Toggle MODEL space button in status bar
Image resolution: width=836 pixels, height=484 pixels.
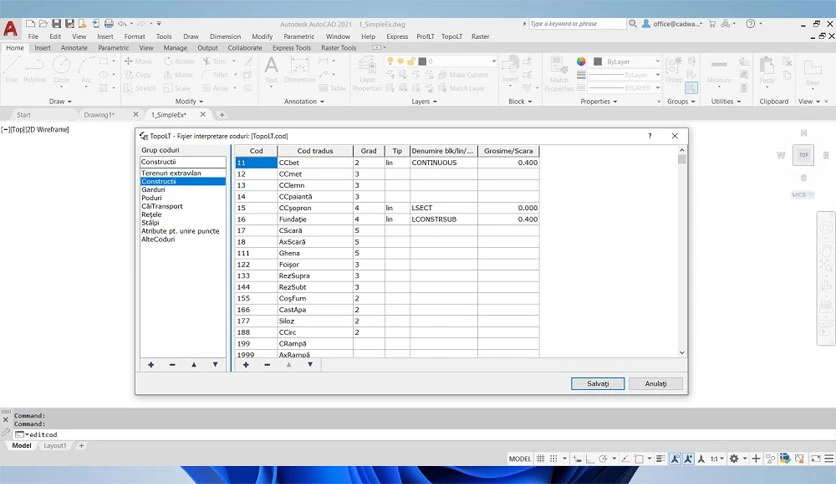519,458
